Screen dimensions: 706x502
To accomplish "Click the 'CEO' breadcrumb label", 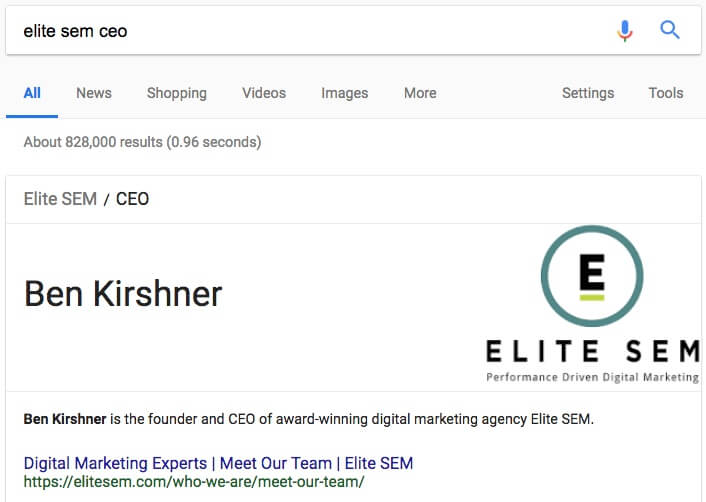I will point(132,199).
